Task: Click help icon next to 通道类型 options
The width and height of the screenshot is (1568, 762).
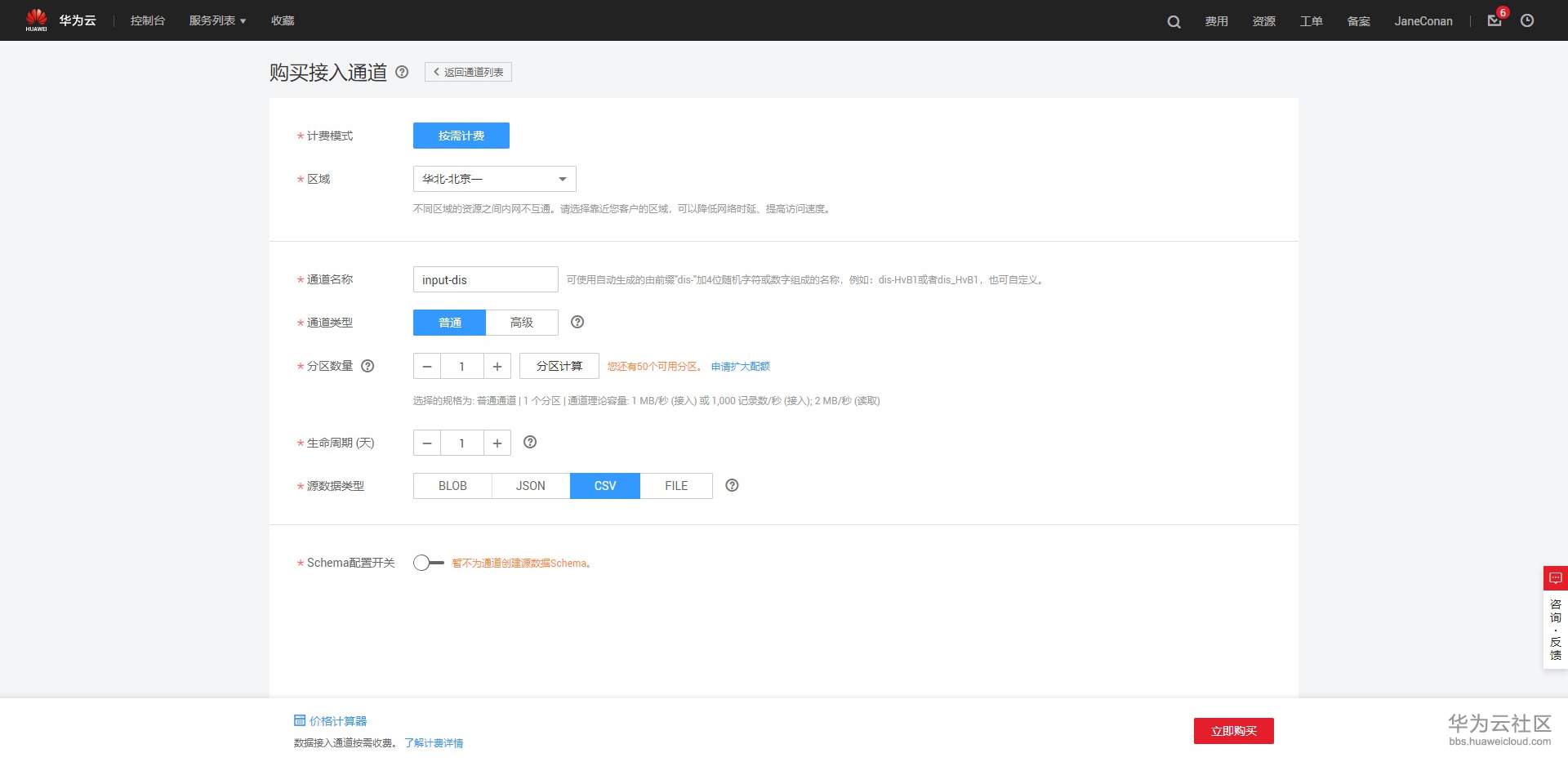Action: [577, 322]
